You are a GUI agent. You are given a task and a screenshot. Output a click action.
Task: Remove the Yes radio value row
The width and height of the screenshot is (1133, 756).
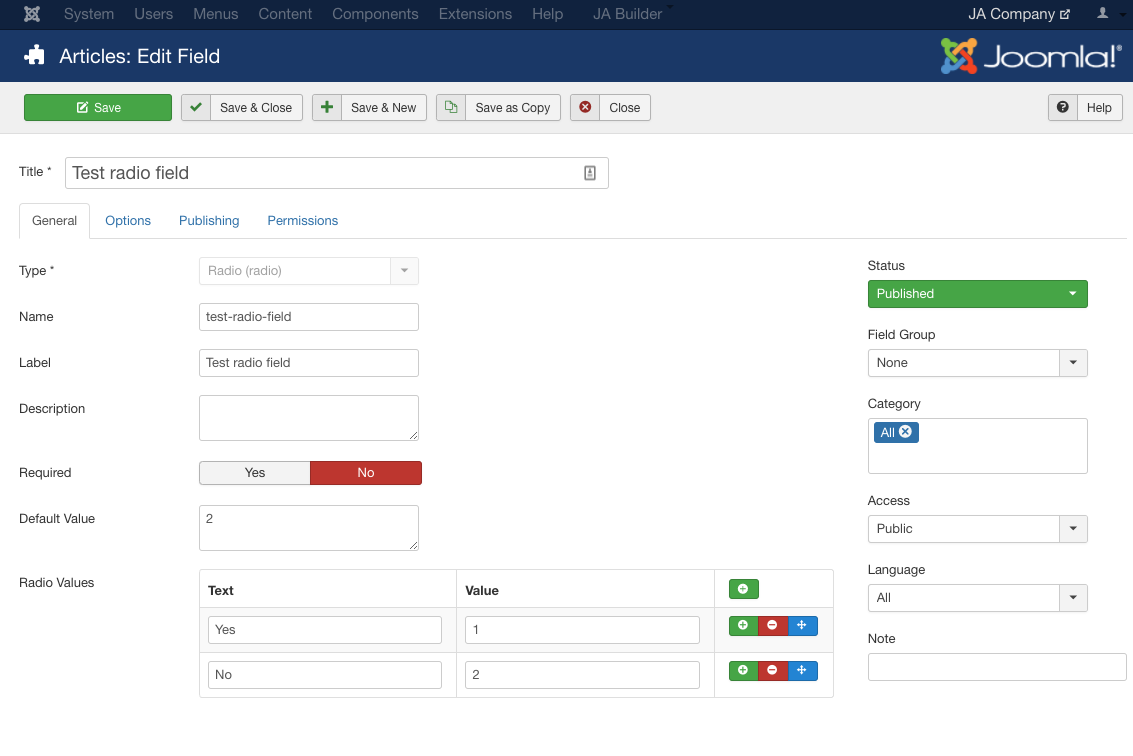tap(772, 626)
